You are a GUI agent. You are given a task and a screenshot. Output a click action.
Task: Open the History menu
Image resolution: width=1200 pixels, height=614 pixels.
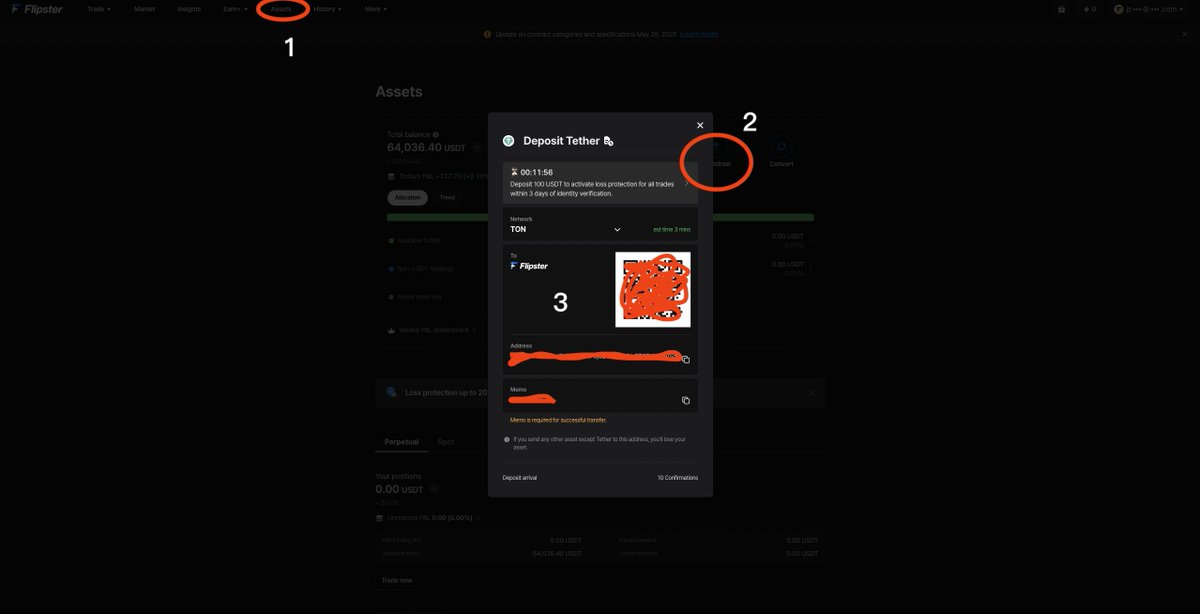(x=327, y=8)
